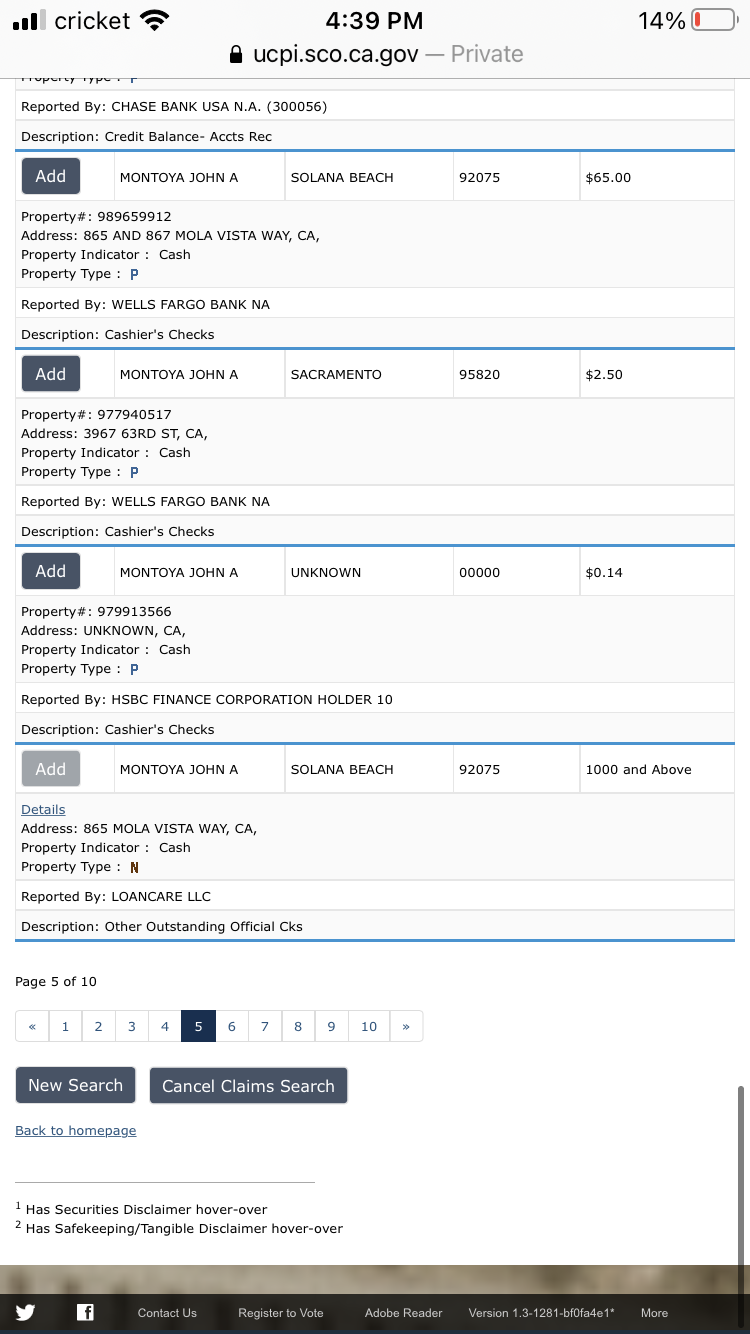Add the $0.14 Unknown city property

pos(51,571)
